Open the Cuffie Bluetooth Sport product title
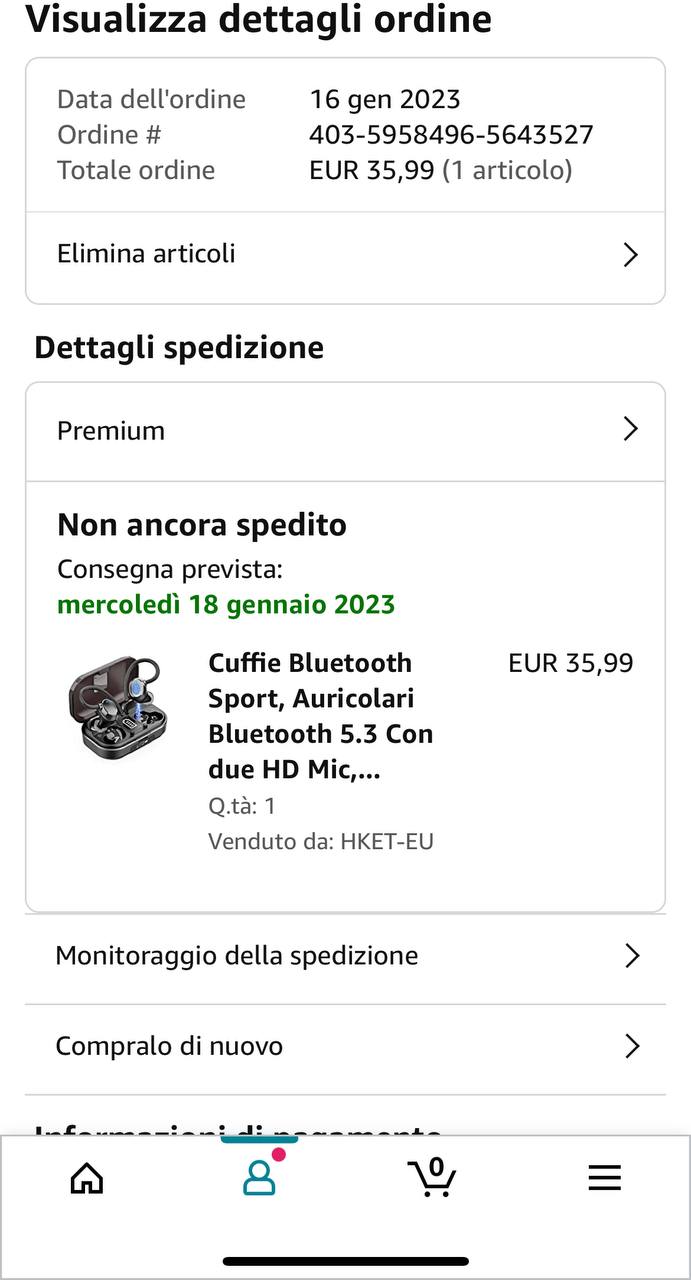 pos(320,716)
